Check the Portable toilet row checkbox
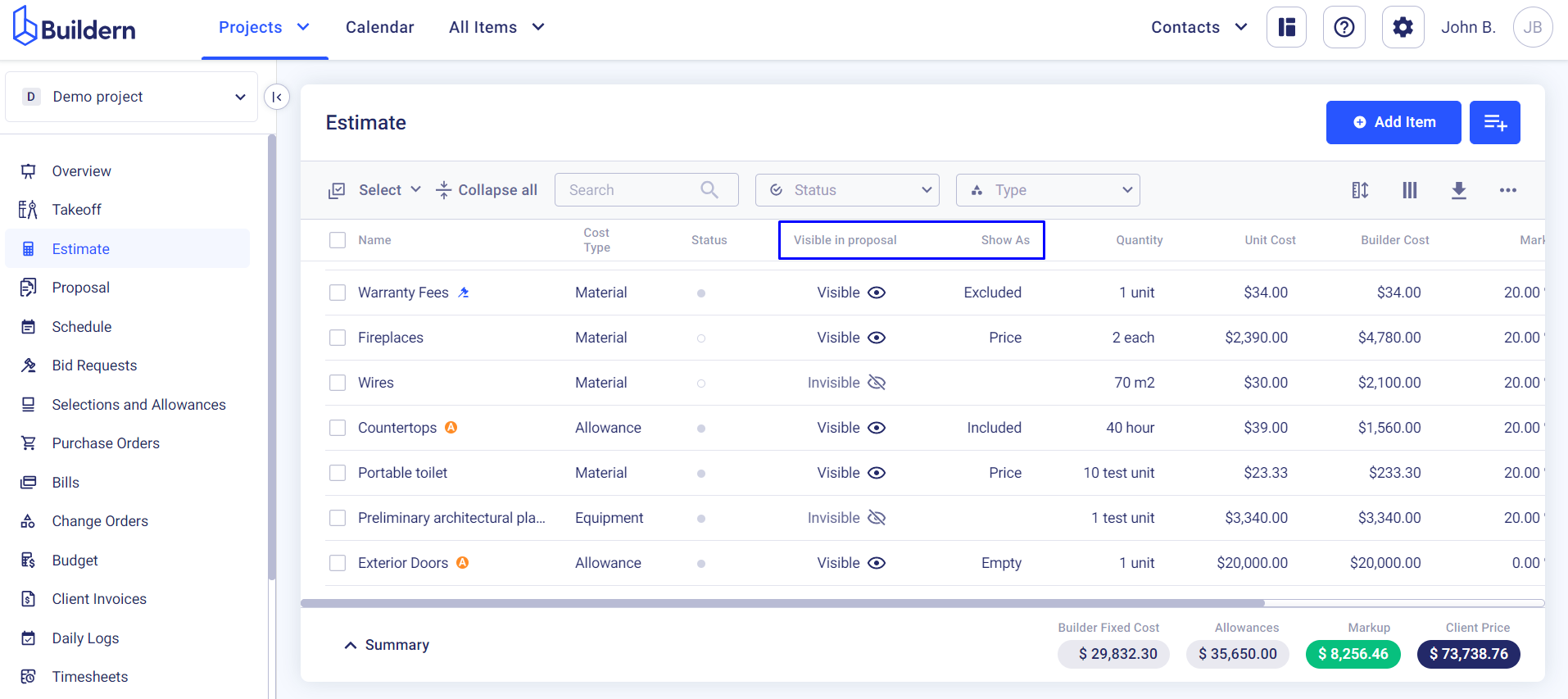 tap(338, 473)
